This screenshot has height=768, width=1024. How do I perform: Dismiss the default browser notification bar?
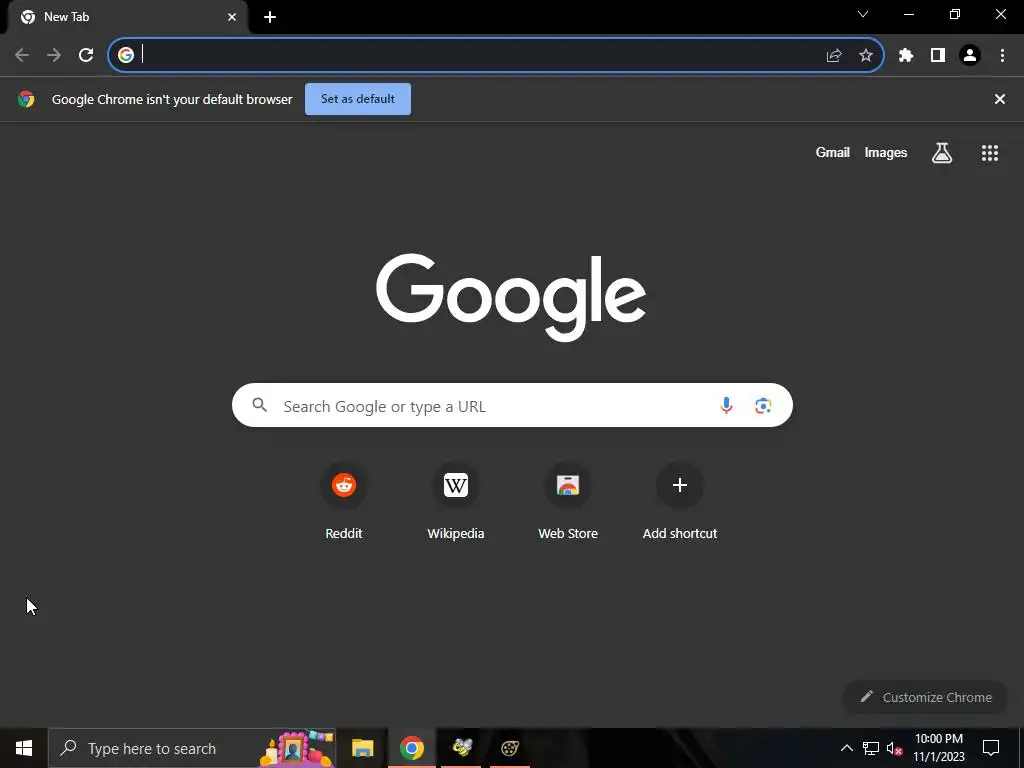[x=1000, y=99]
